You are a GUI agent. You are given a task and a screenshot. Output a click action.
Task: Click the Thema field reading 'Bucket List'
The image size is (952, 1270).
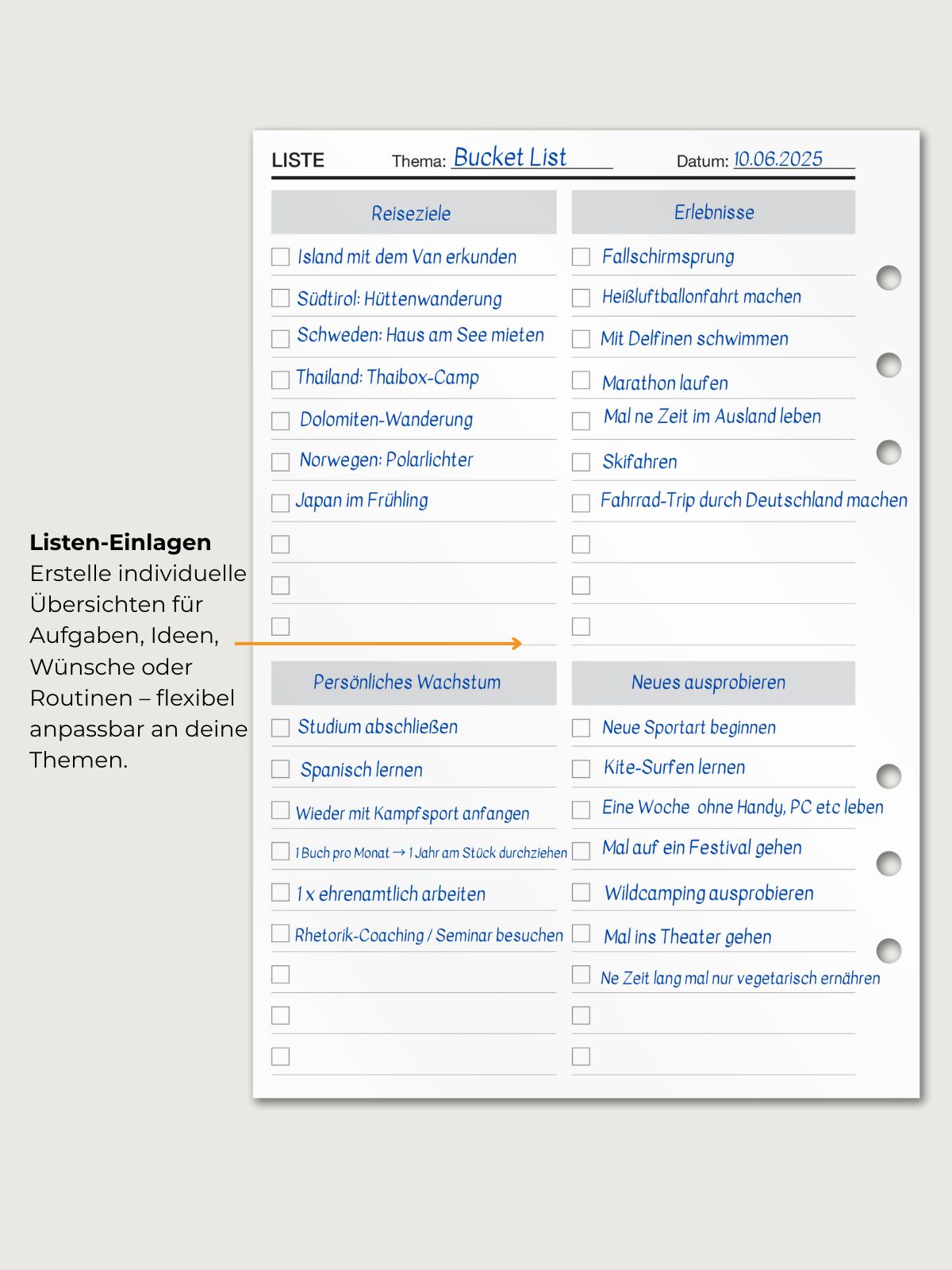(x=510, y=157)
